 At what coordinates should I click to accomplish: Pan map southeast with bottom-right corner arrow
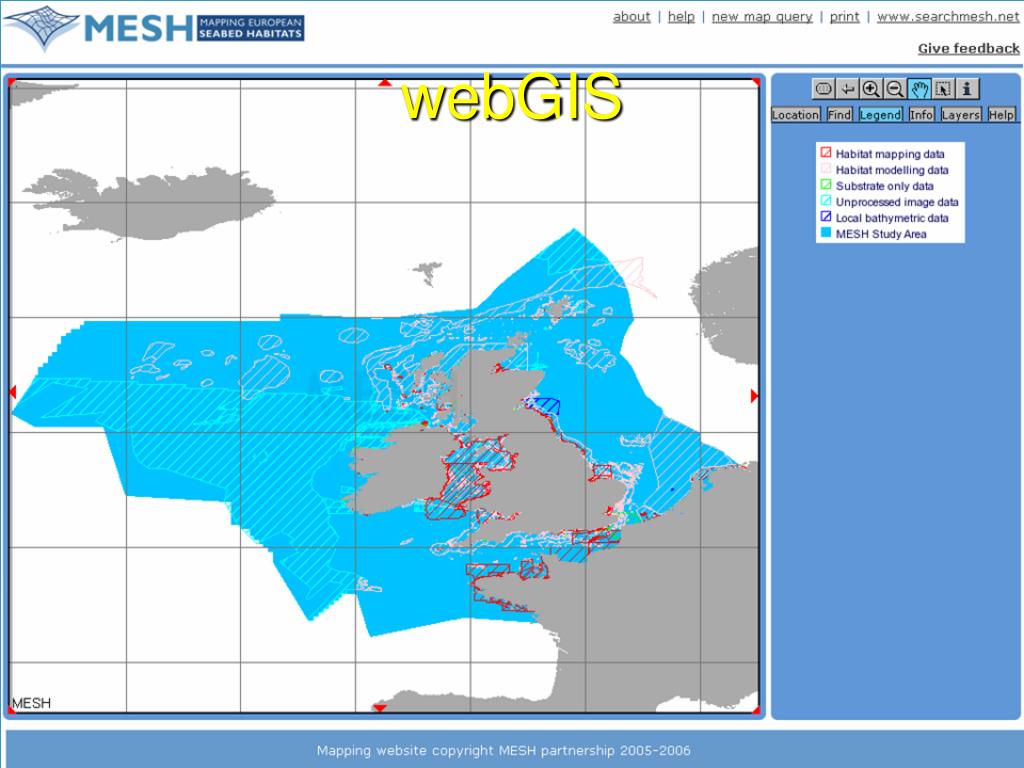[756, 710]
